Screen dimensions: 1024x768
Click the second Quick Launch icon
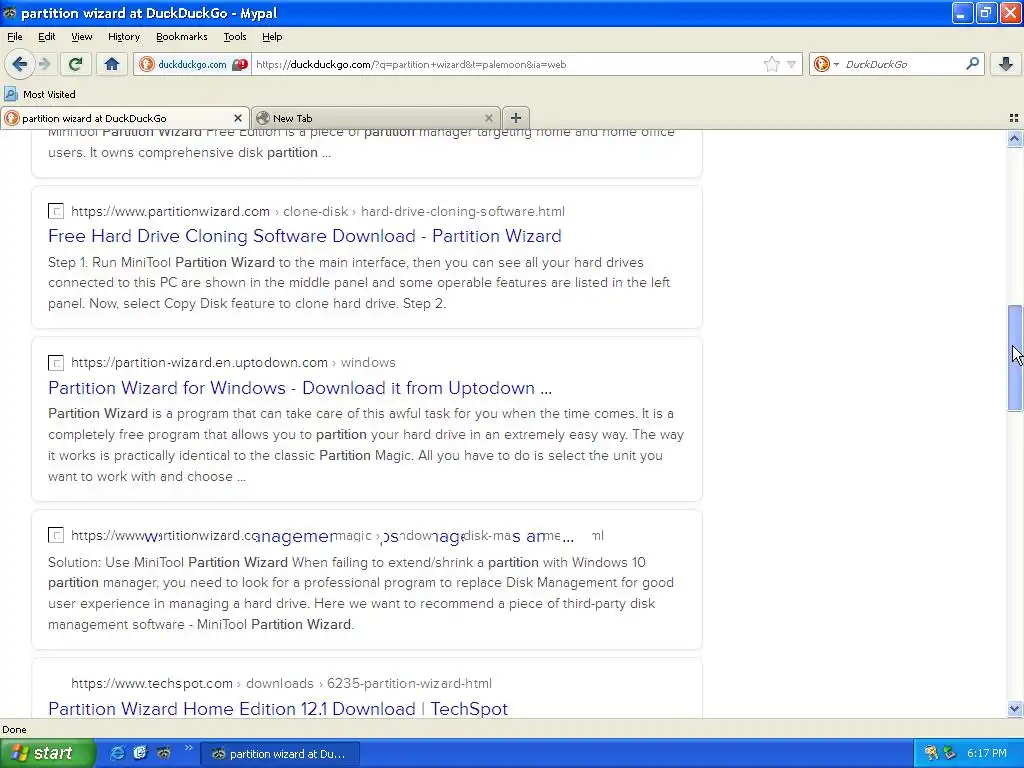[140, 753]
